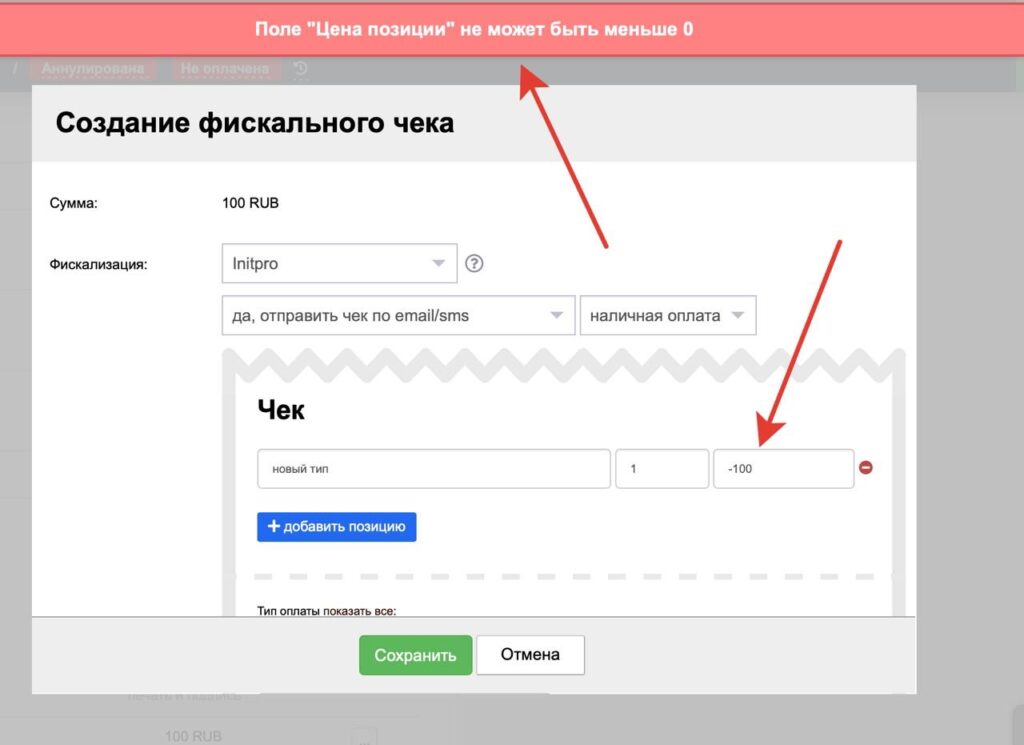
Task: Remove the receipt position with red minus icon
Action: pyautogui.click(x=866, y=467)
